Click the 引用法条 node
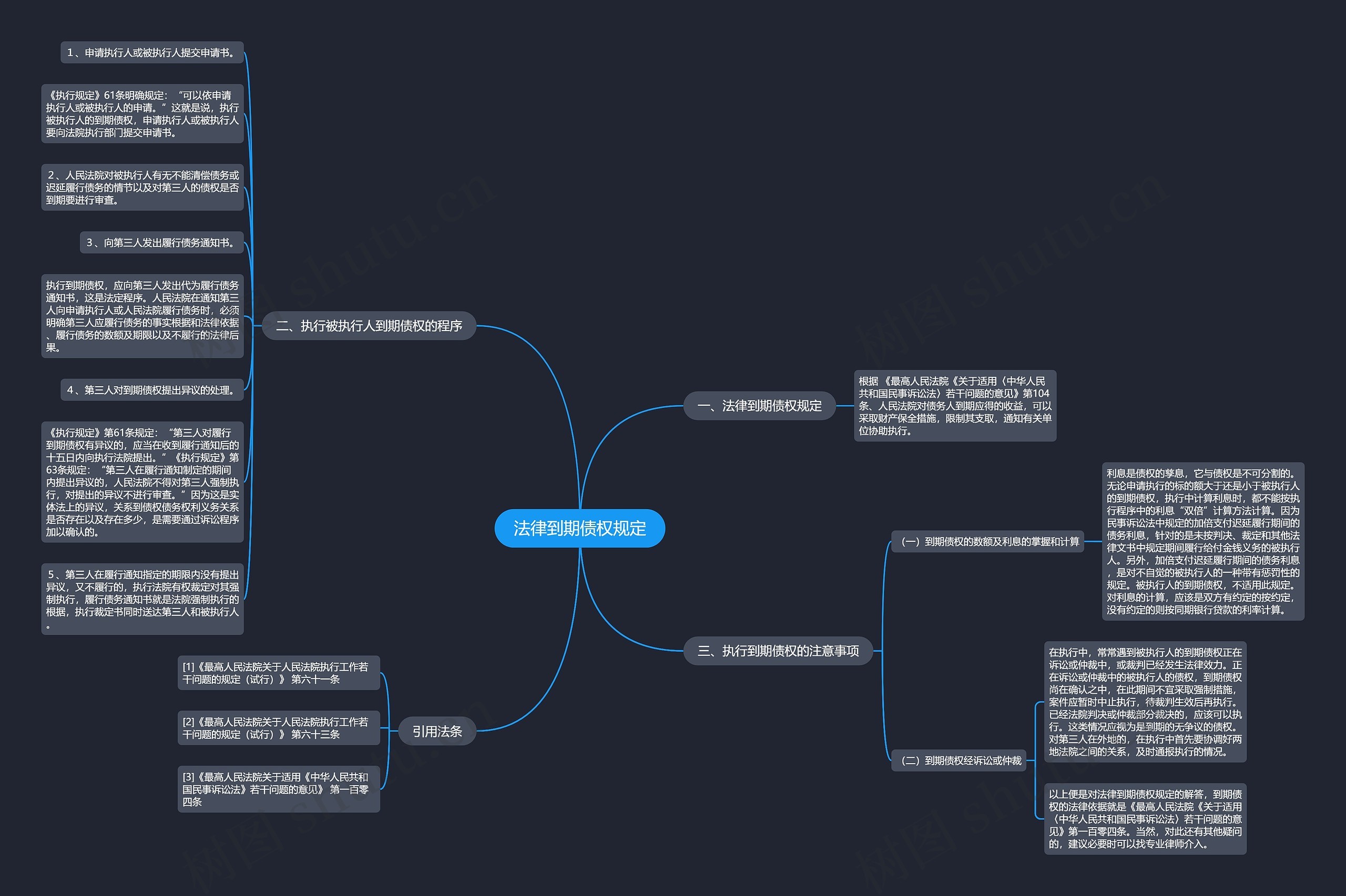The image size is (1346, 896). [437, 731]
